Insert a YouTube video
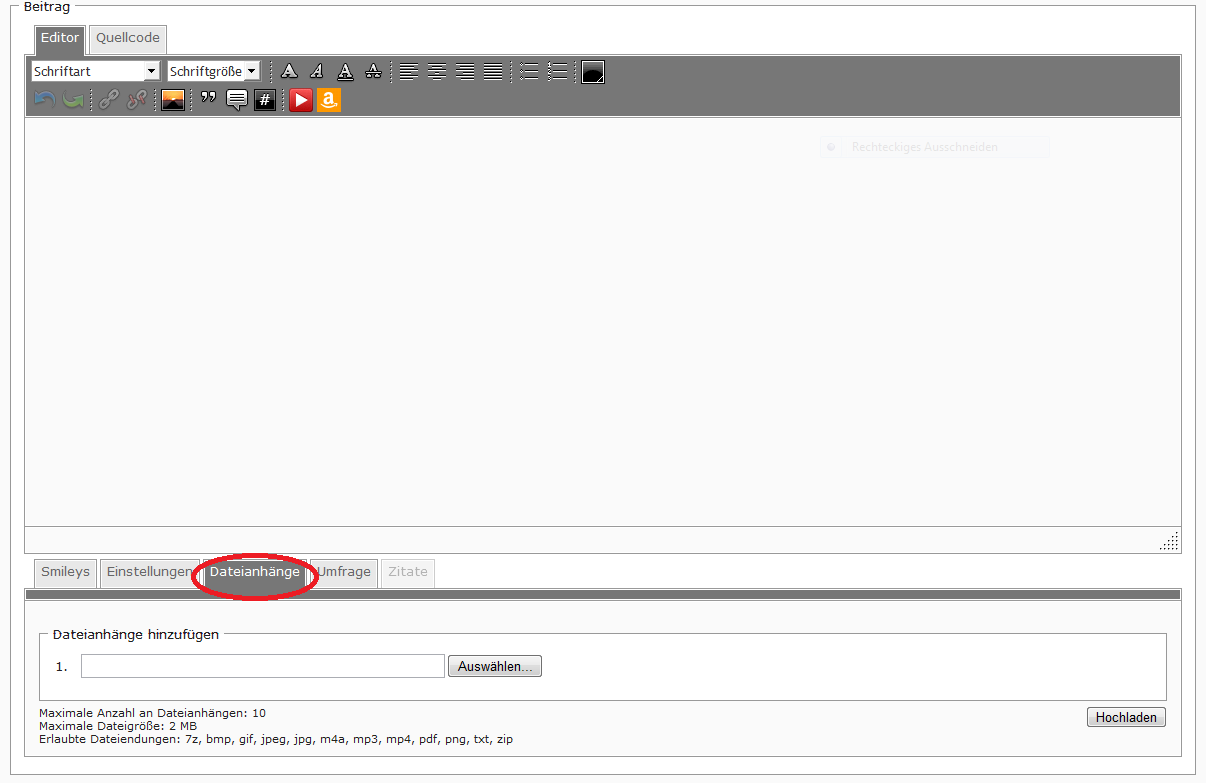This screenshot has height=783, width=1206. point(301,100)
